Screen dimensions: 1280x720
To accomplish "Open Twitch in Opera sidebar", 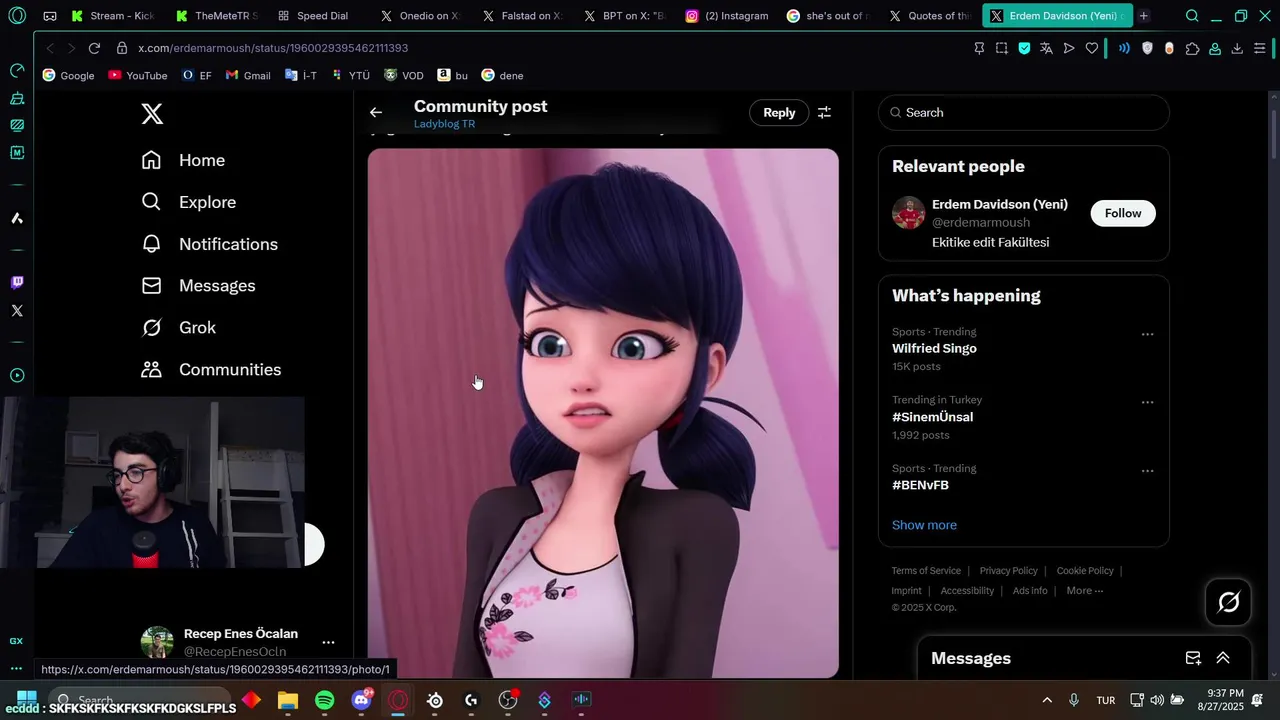I will point(17,283).
